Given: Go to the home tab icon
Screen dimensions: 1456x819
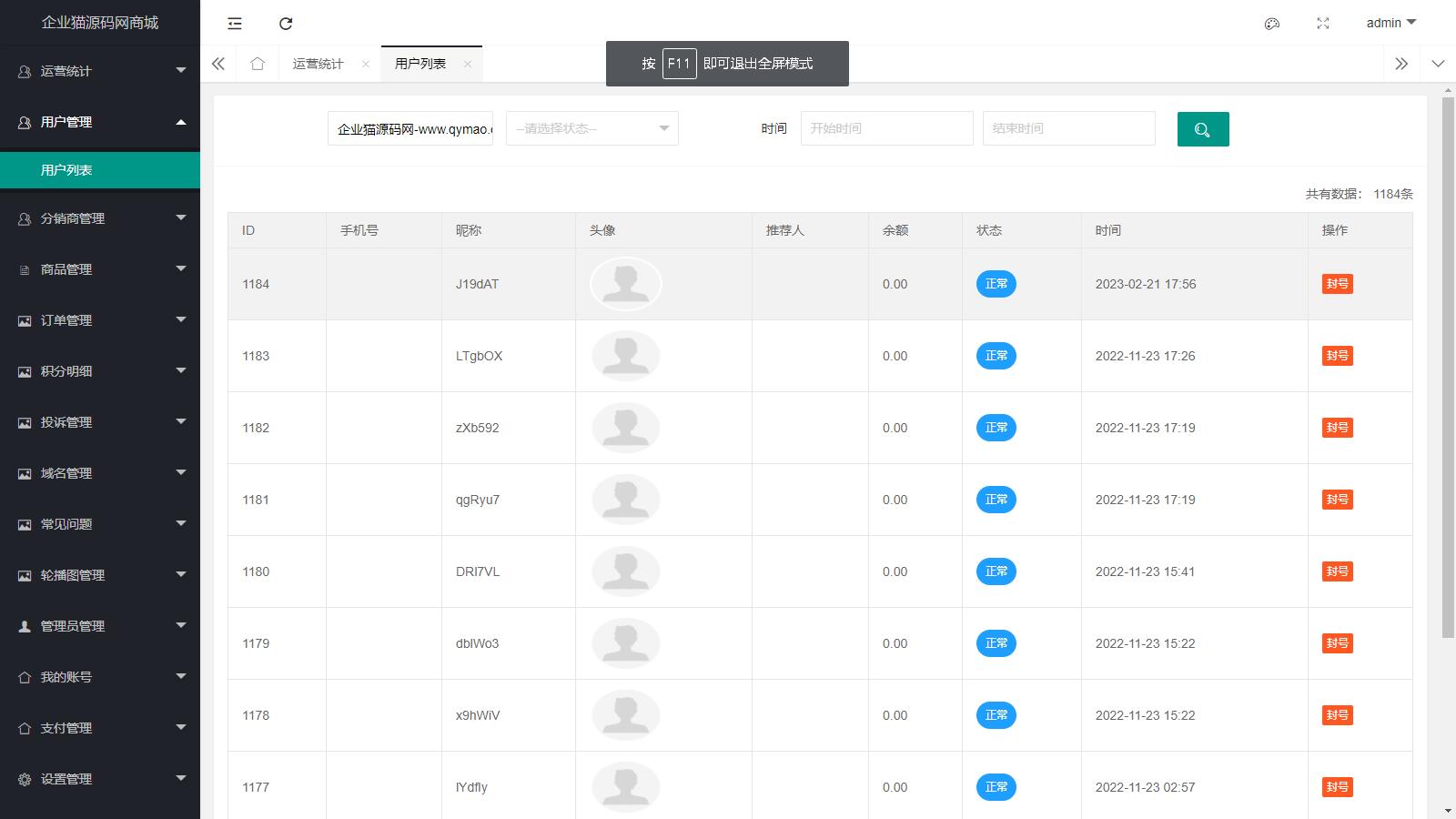Looking at the screenshot, I should 258,64.
